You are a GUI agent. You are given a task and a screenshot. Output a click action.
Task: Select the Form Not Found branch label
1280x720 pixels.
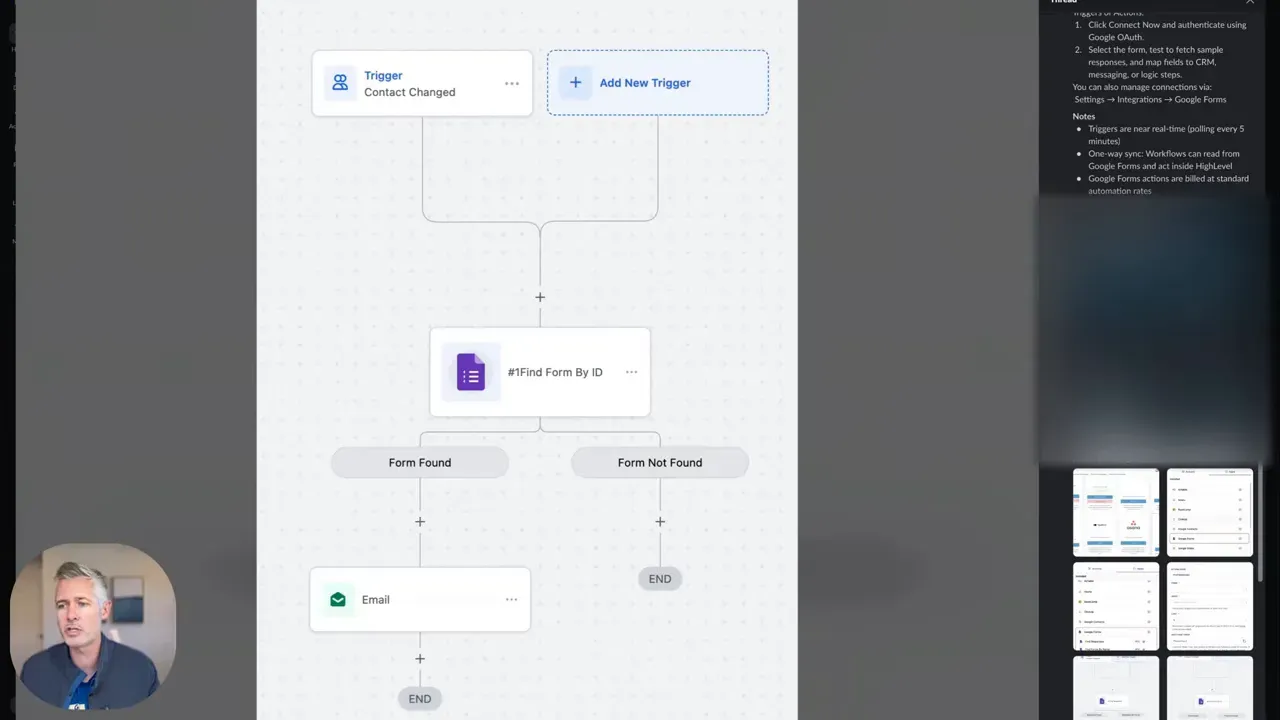(660, 463)
